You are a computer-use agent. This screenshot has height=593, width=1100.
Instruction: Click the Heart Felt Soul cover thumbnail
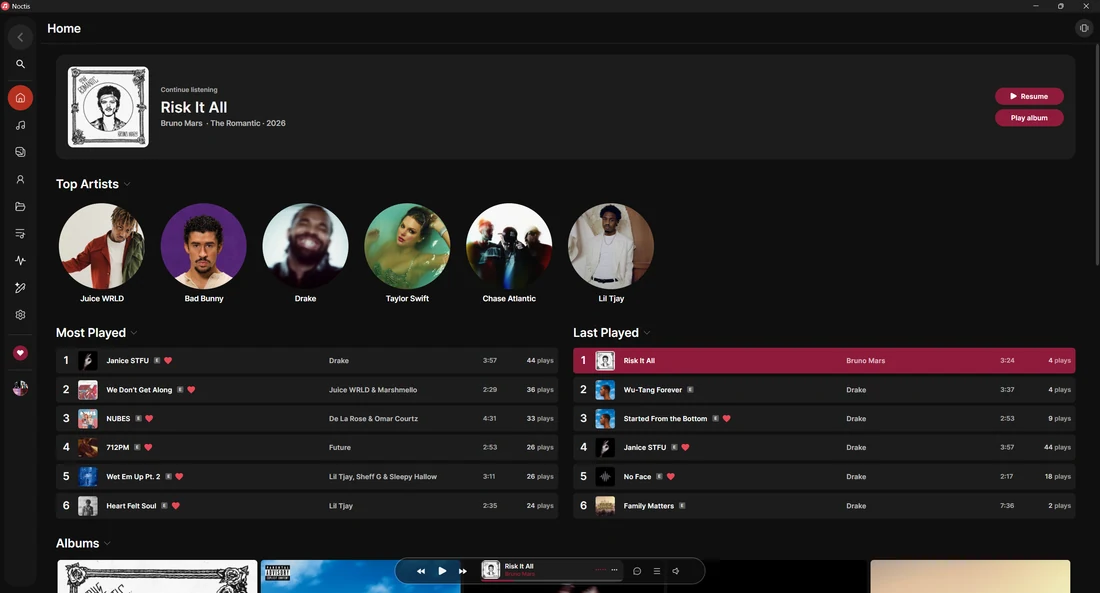click(88, 506)
